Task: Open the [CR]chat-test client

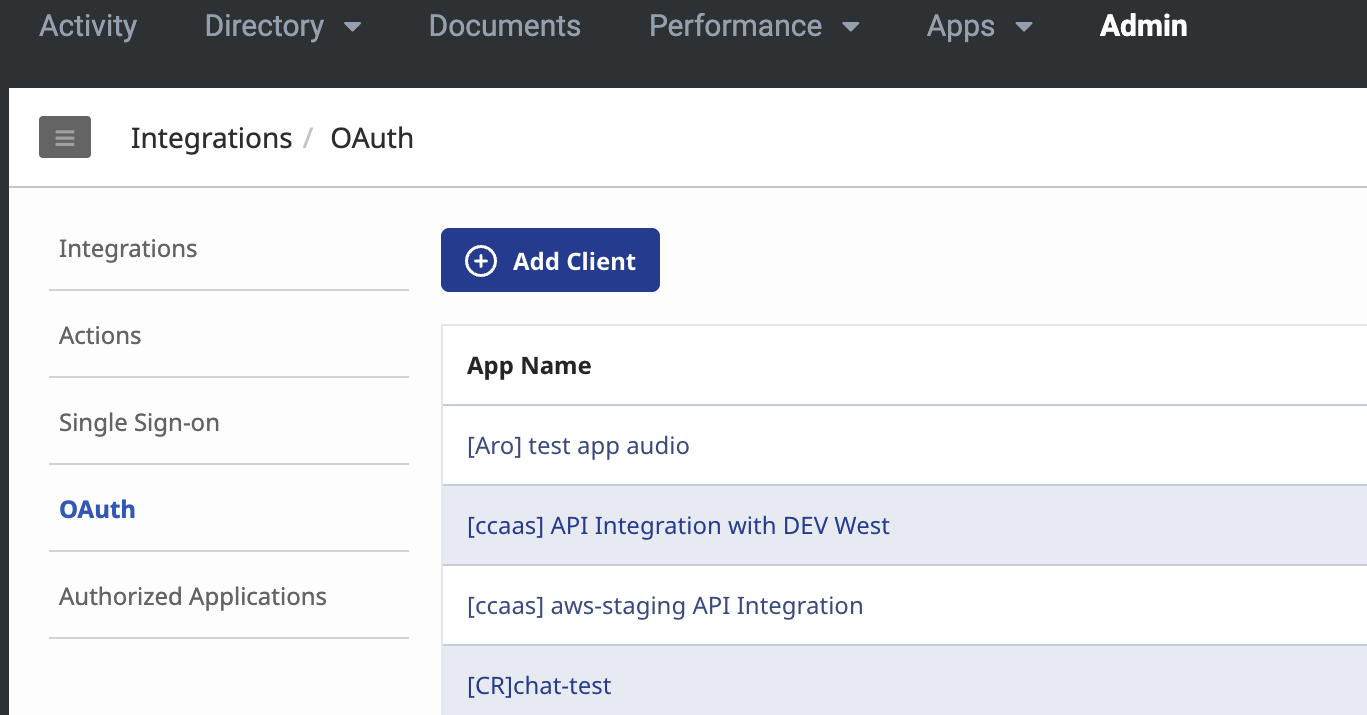Action: pyautogui.click(x=539, y=685)
